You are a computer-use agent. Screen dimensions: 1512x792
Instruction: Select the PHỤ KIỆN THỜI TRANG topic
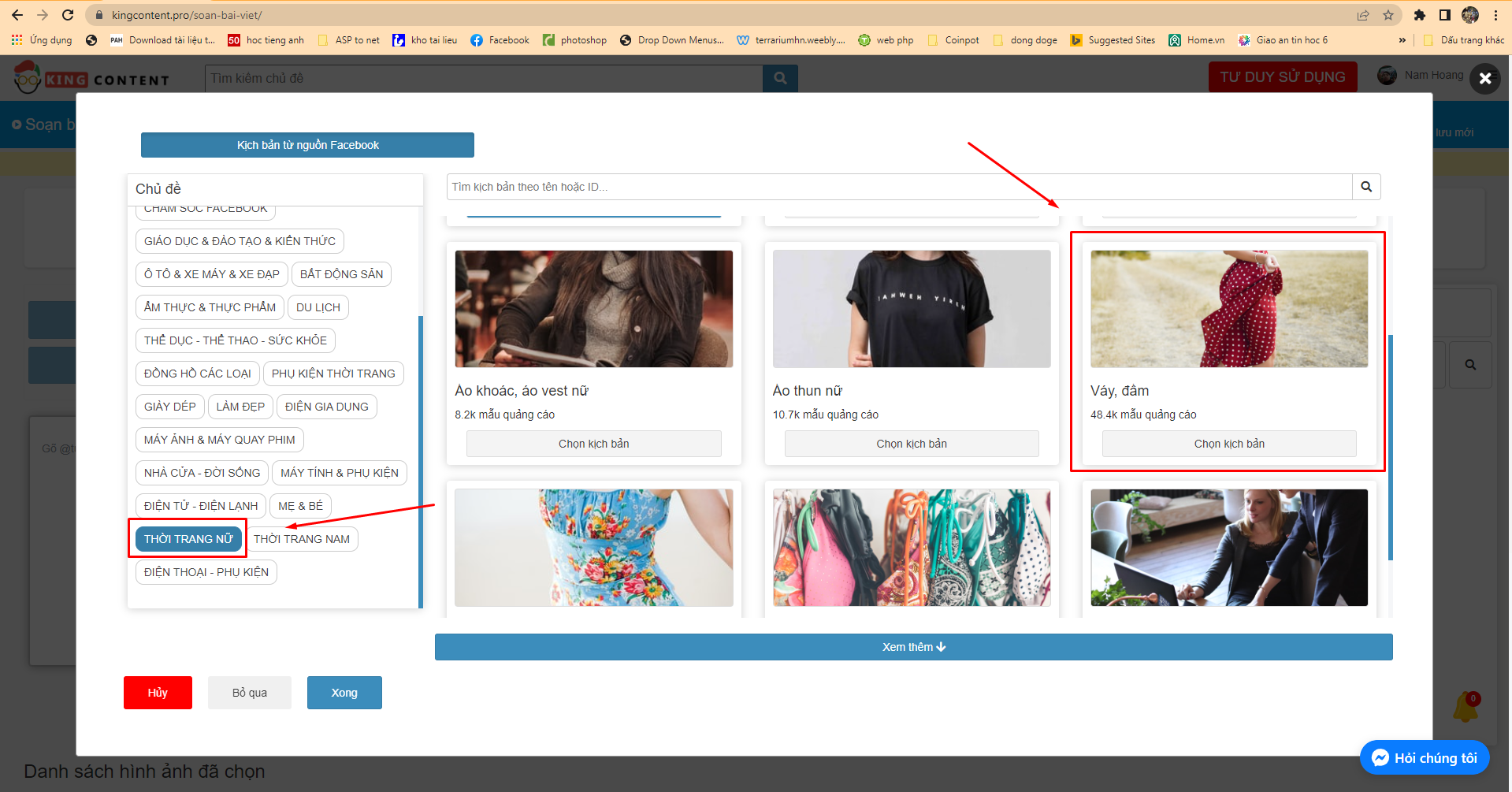click(333, 374)
